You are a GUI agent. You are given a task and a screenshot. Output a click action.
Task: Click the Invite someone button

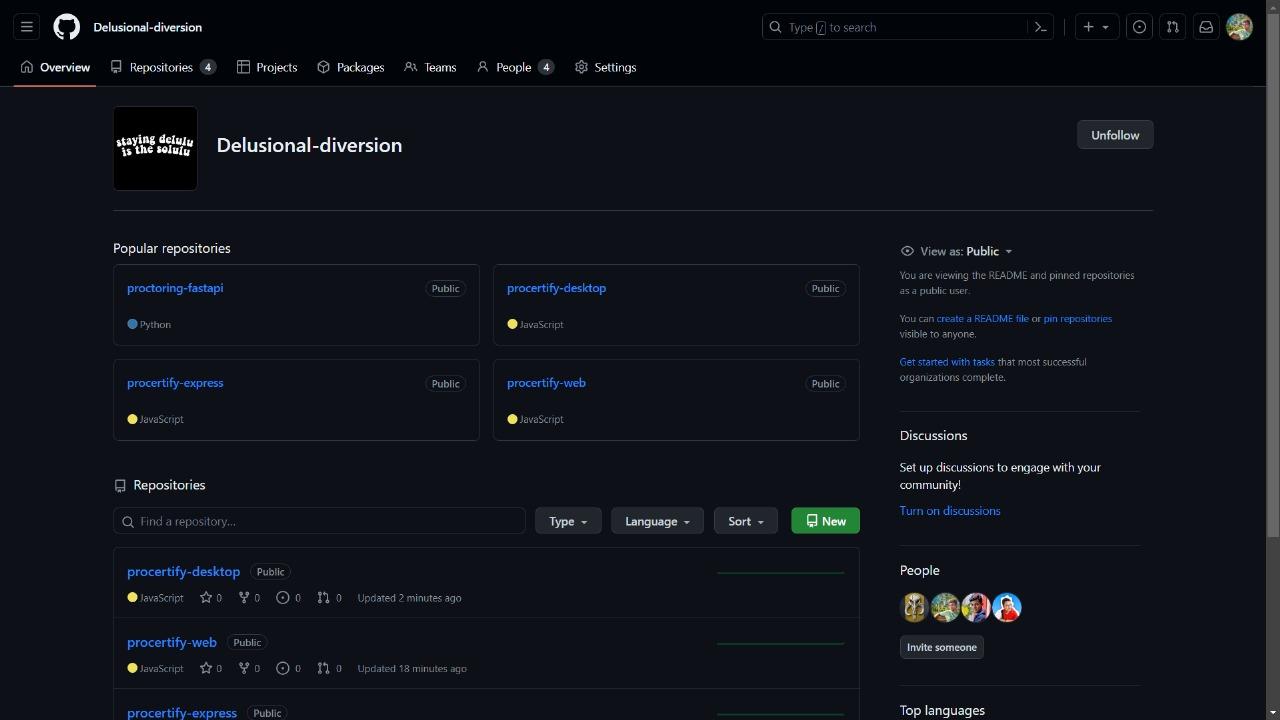941,647
